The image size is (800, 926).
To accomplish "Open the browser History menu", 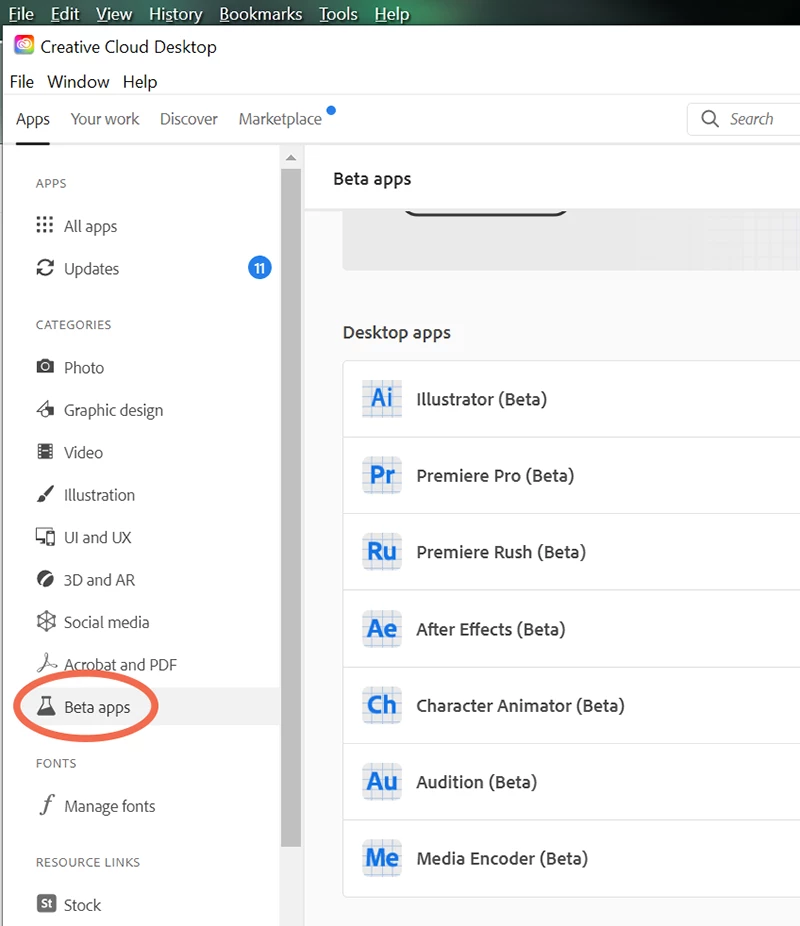I will click(175, 14).
